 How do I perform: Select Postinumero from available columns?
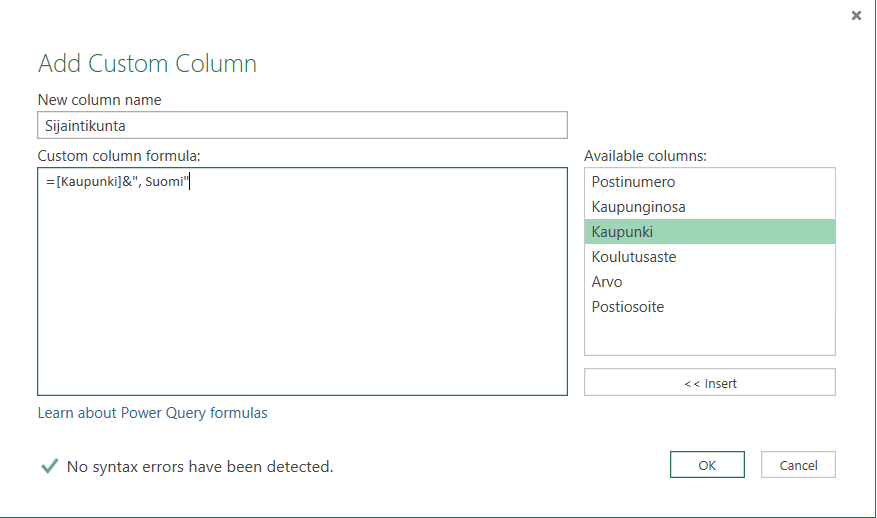point(633,182)
